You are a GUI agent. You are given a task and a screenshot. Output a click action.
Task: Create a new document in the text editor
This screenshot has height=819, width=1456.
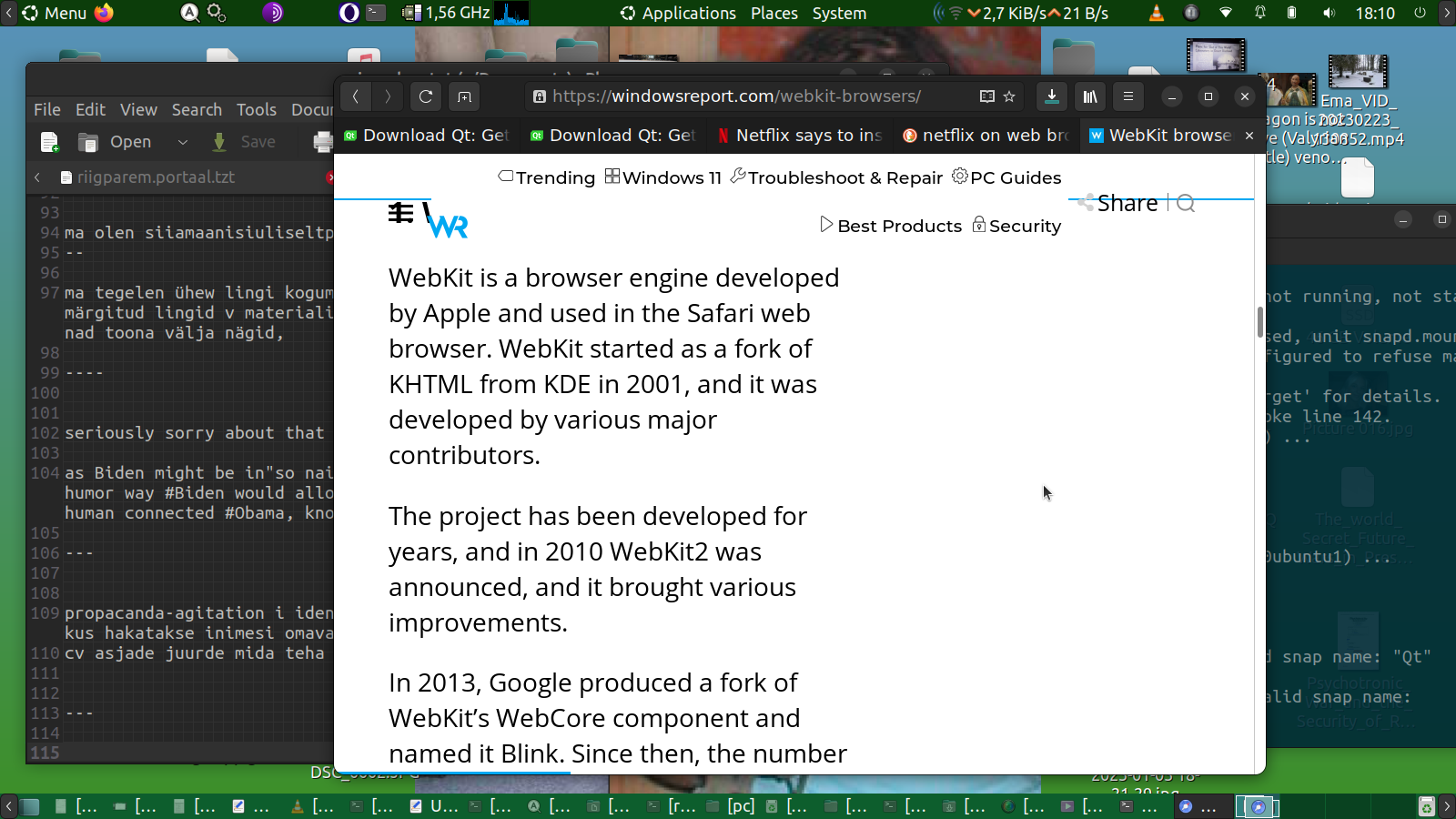point(50,142)
